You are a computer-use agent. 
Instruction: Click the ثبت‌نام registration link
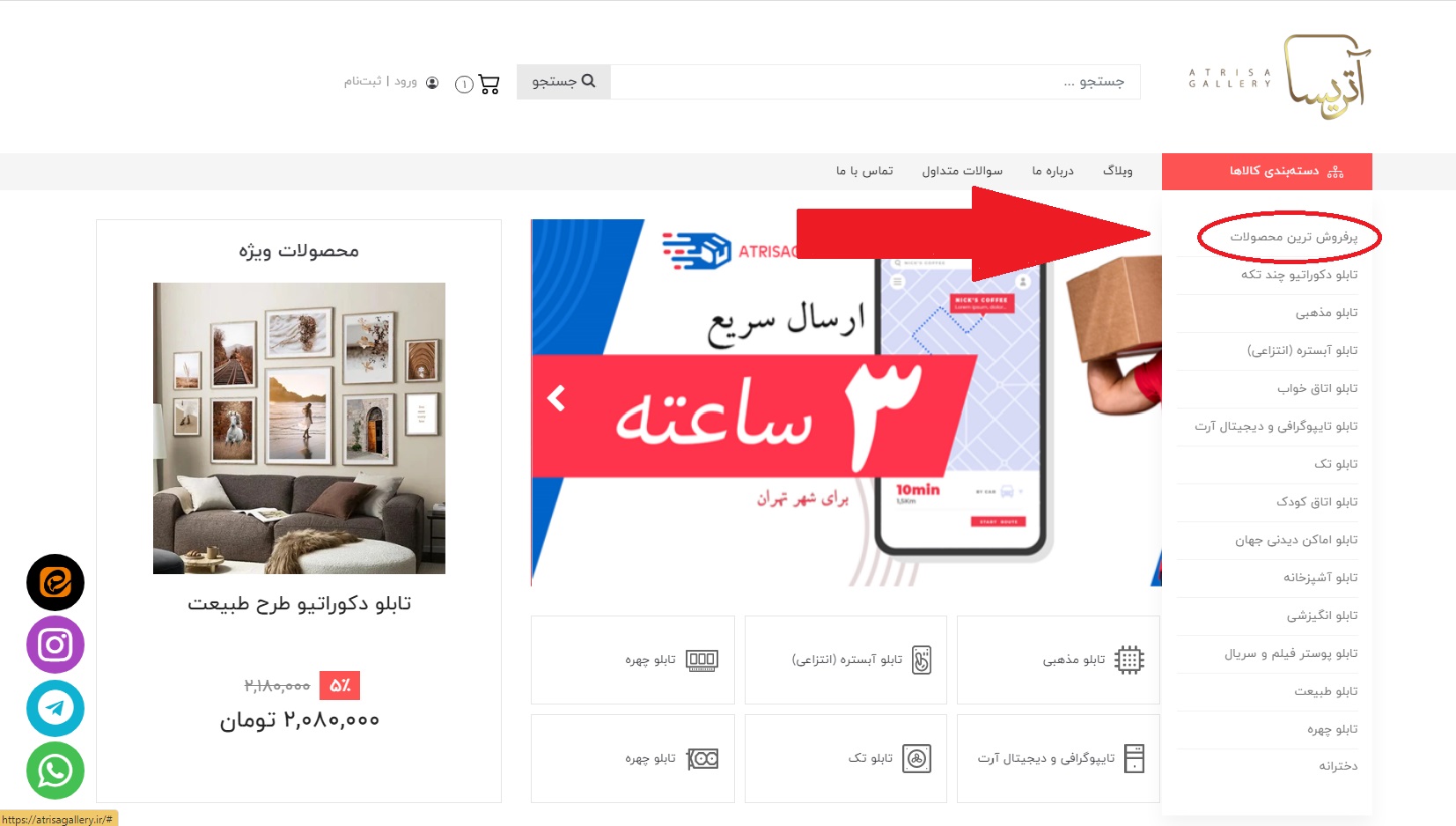[363, 81]
